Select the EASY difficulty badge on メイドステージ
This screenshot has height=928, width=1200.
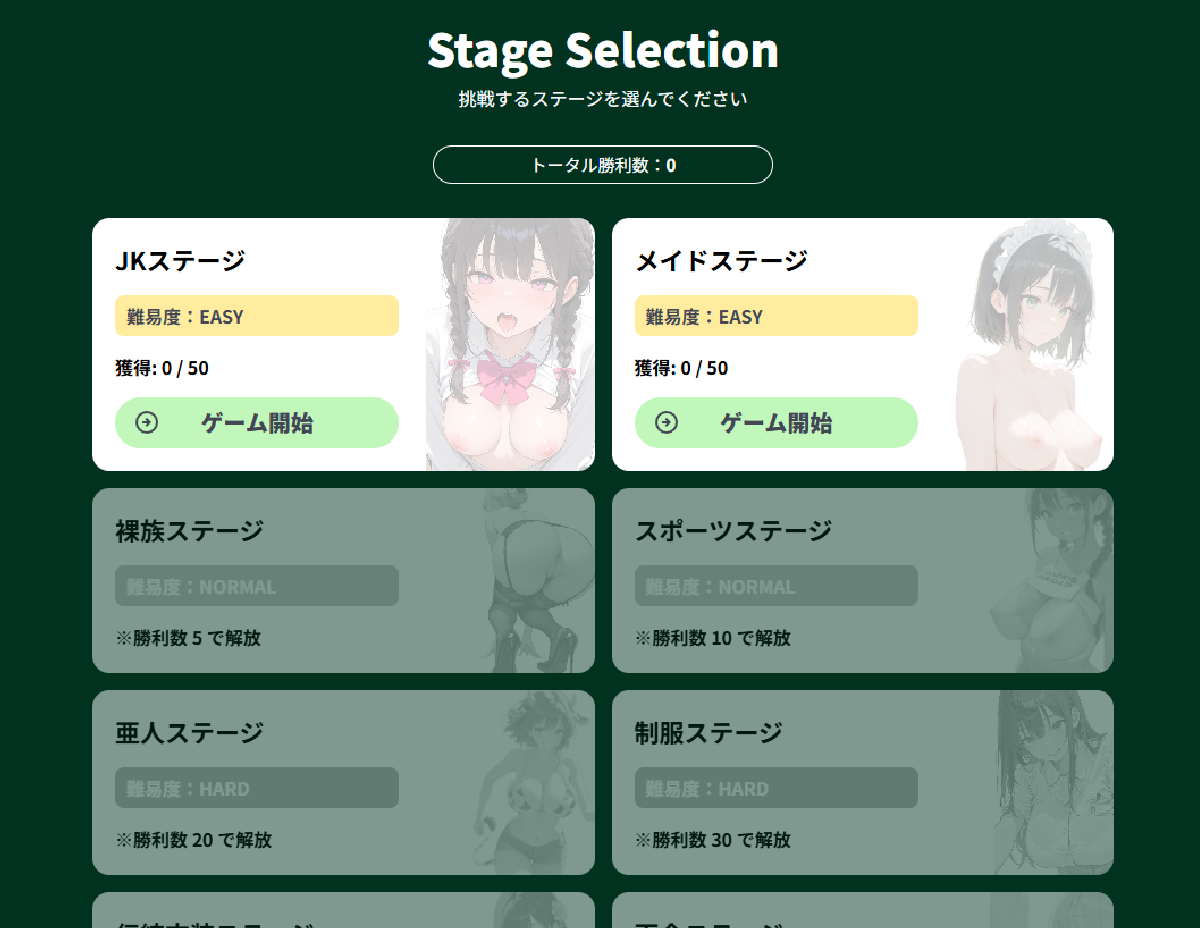pyautogui.click(x=776, y=316)
